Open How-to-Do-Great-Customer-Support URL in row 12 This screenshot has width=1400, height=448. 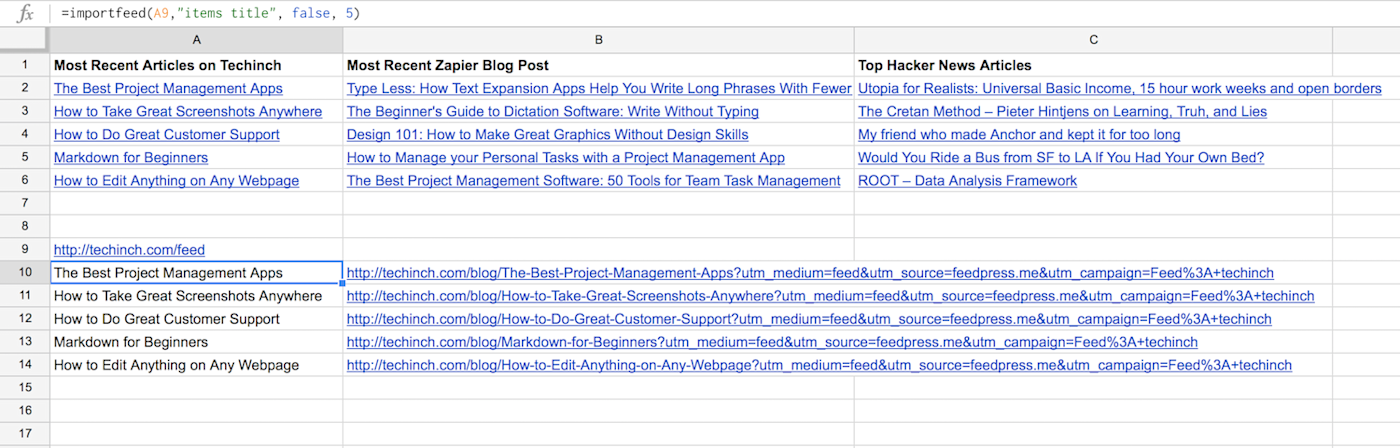[809, 319]
